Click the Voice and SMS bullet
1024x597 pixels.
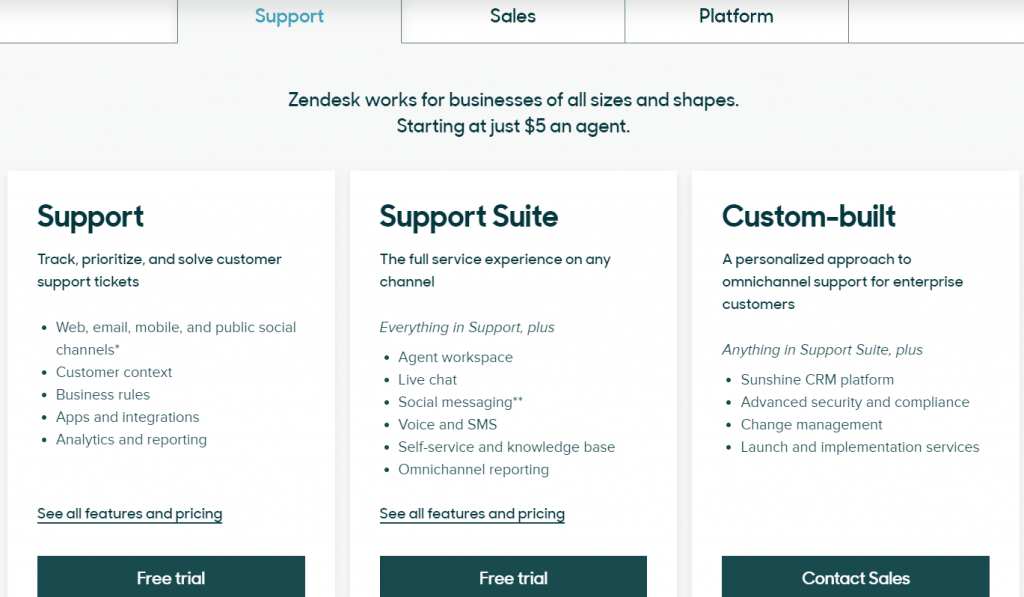[x=447, y=425]
